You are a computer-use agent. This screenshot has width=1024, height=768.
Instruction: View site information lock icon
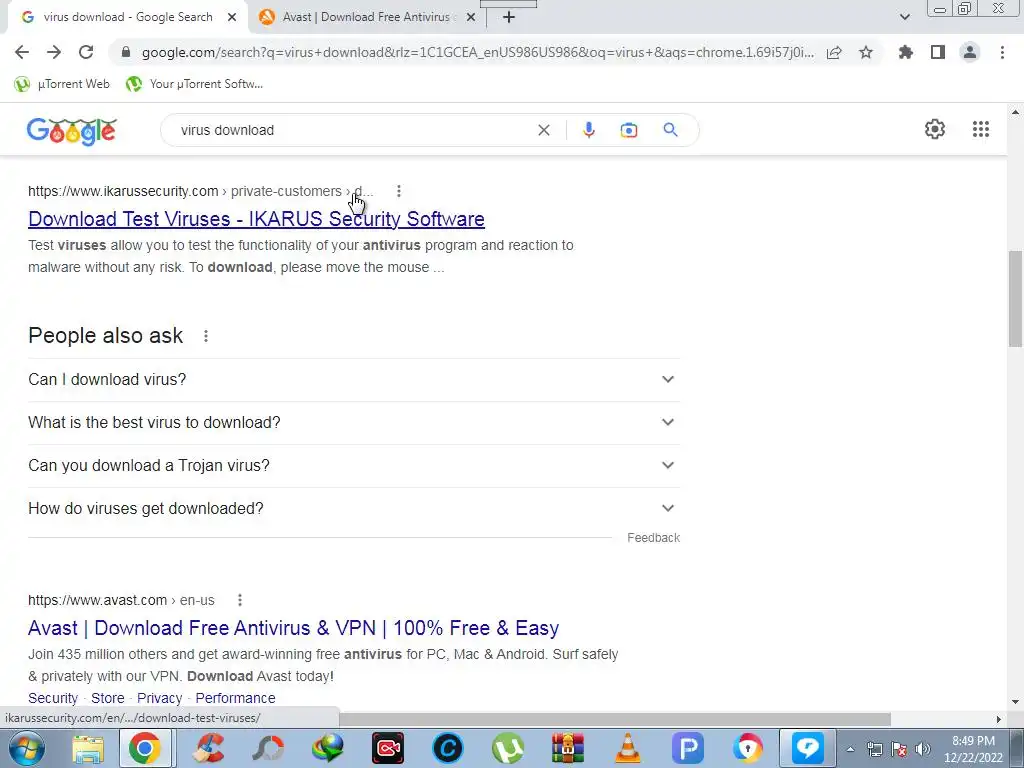[126, 52]
